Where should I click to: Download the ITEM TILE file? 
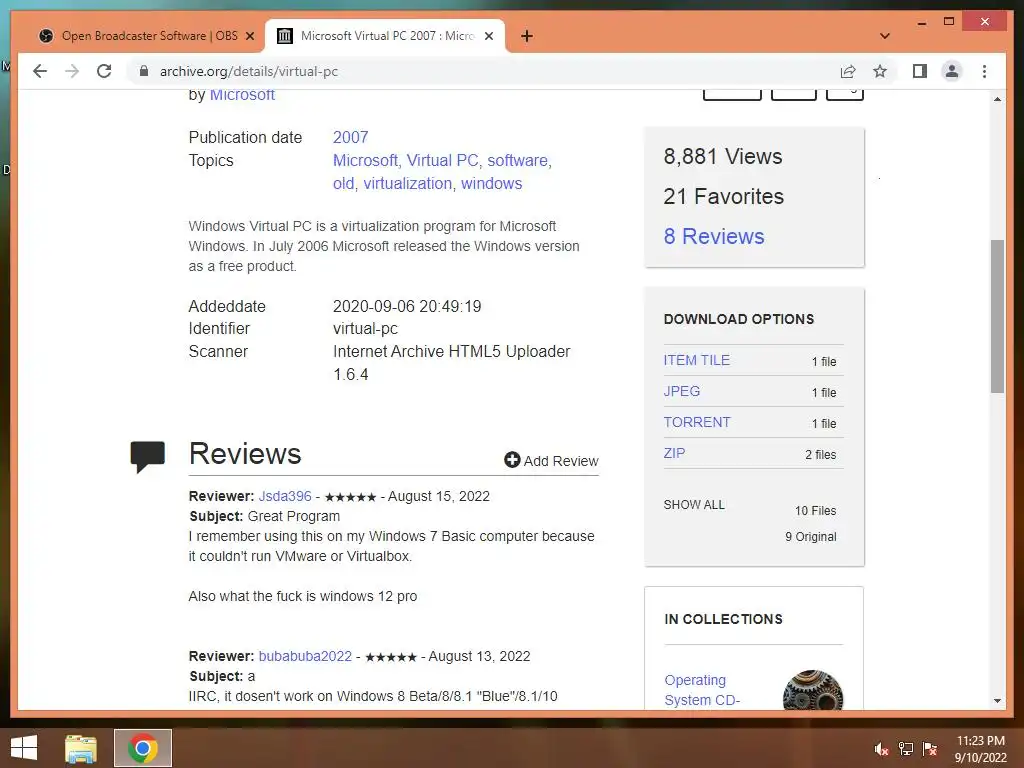tap(696, 360)
